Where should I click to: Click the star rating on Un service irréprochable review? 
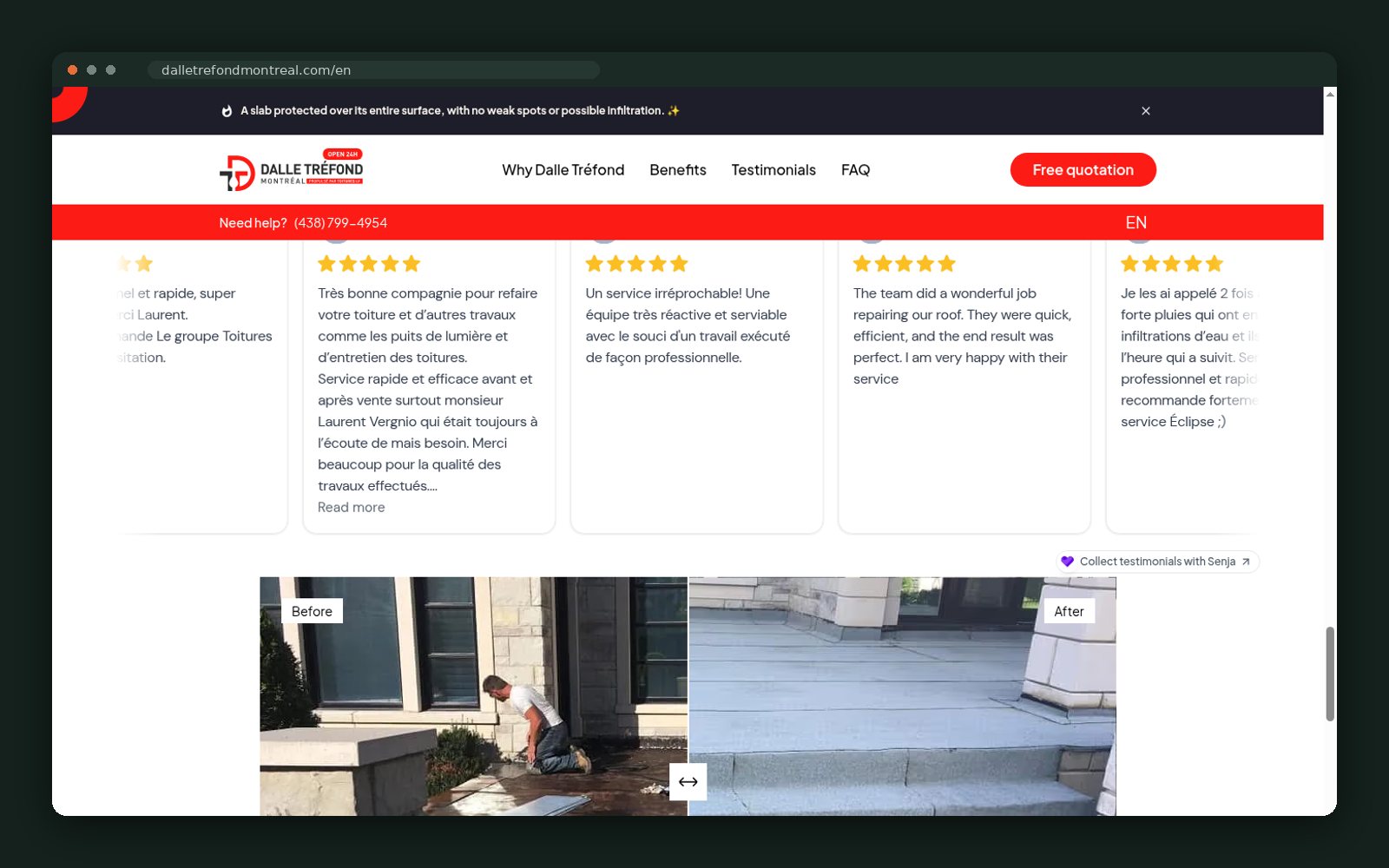click(636, 264)
